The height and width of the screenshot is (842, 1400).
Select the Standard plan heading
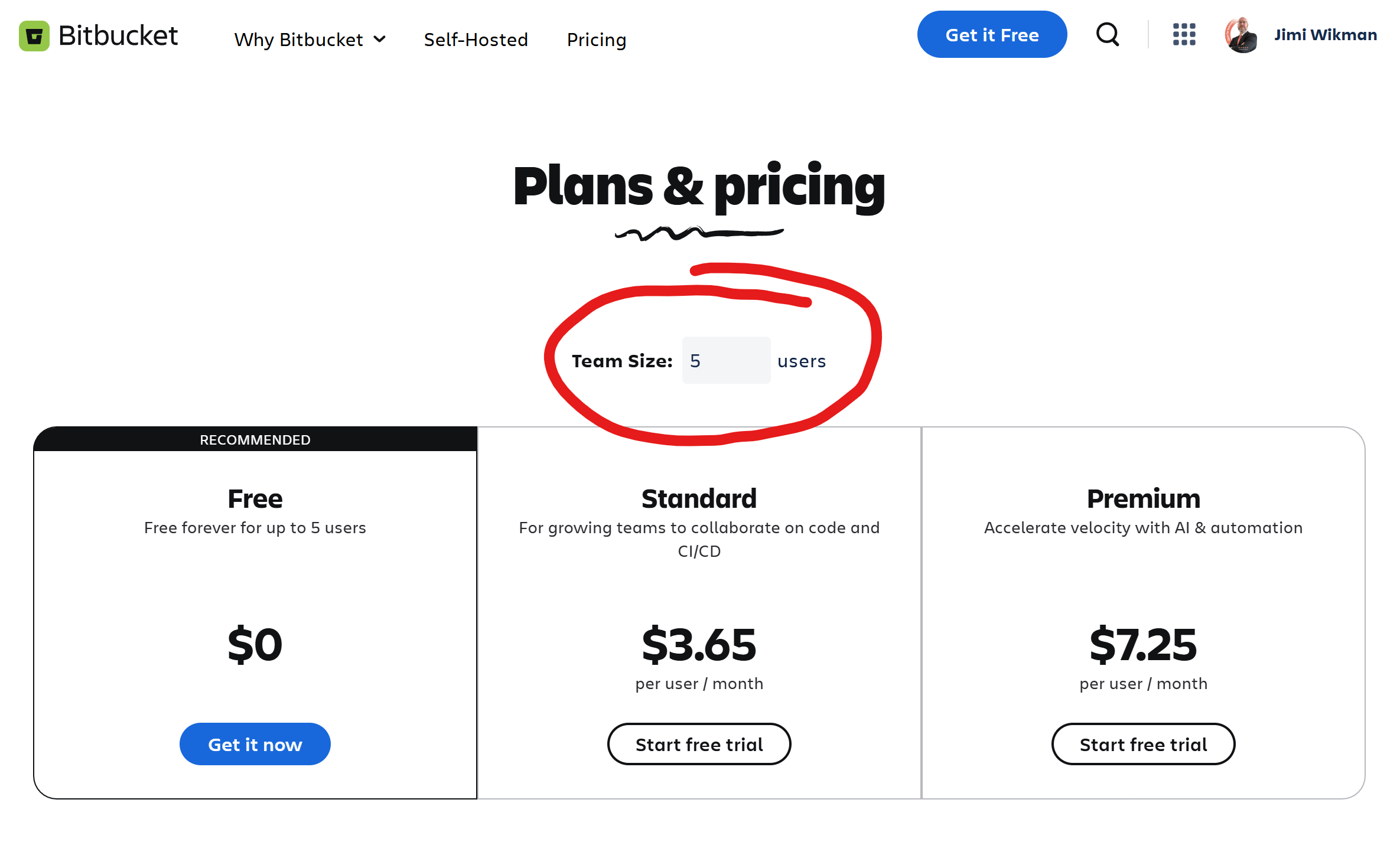tap(699, 499)
